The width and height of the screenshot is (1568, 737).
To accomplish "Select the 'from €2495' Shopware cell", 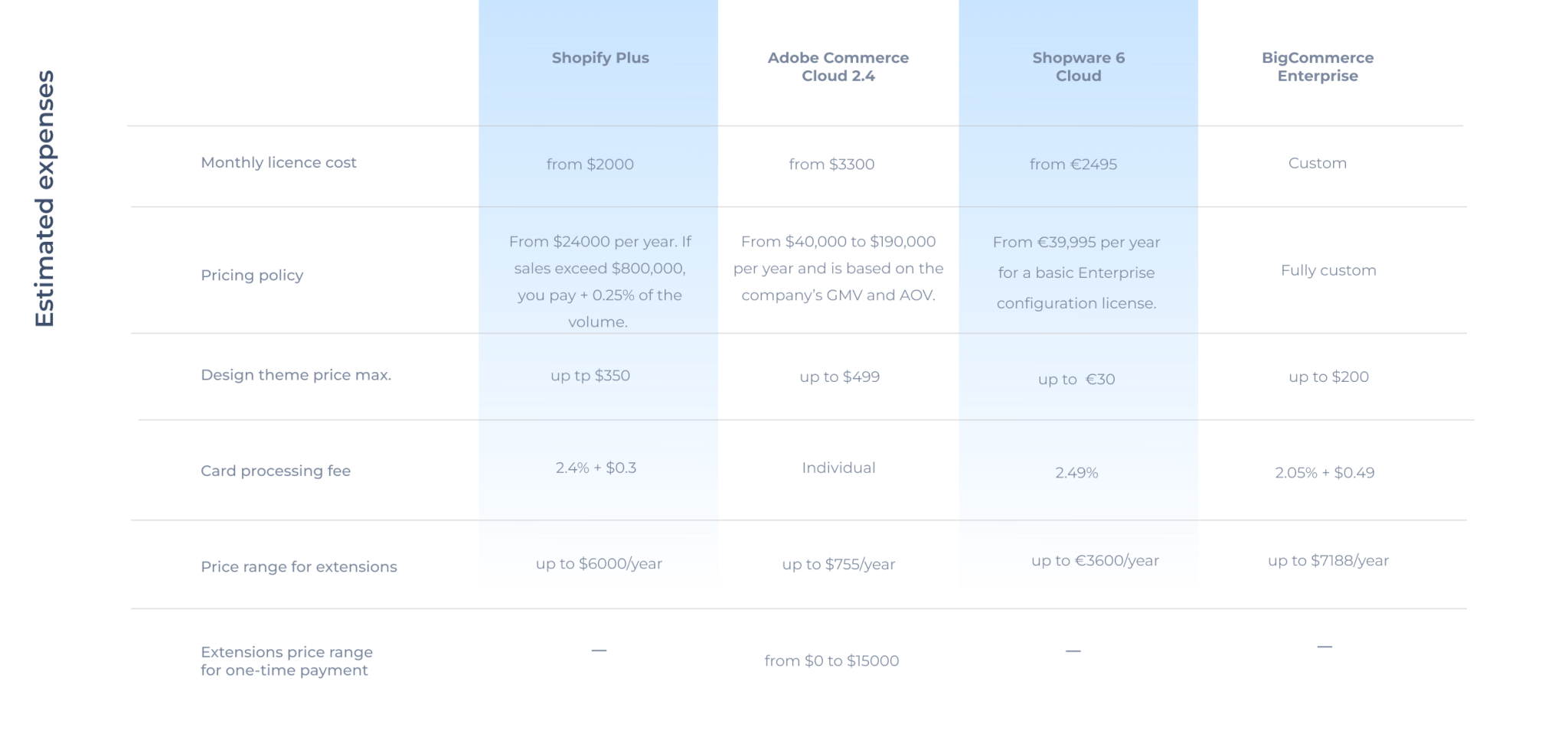I will click(1073, 164).
